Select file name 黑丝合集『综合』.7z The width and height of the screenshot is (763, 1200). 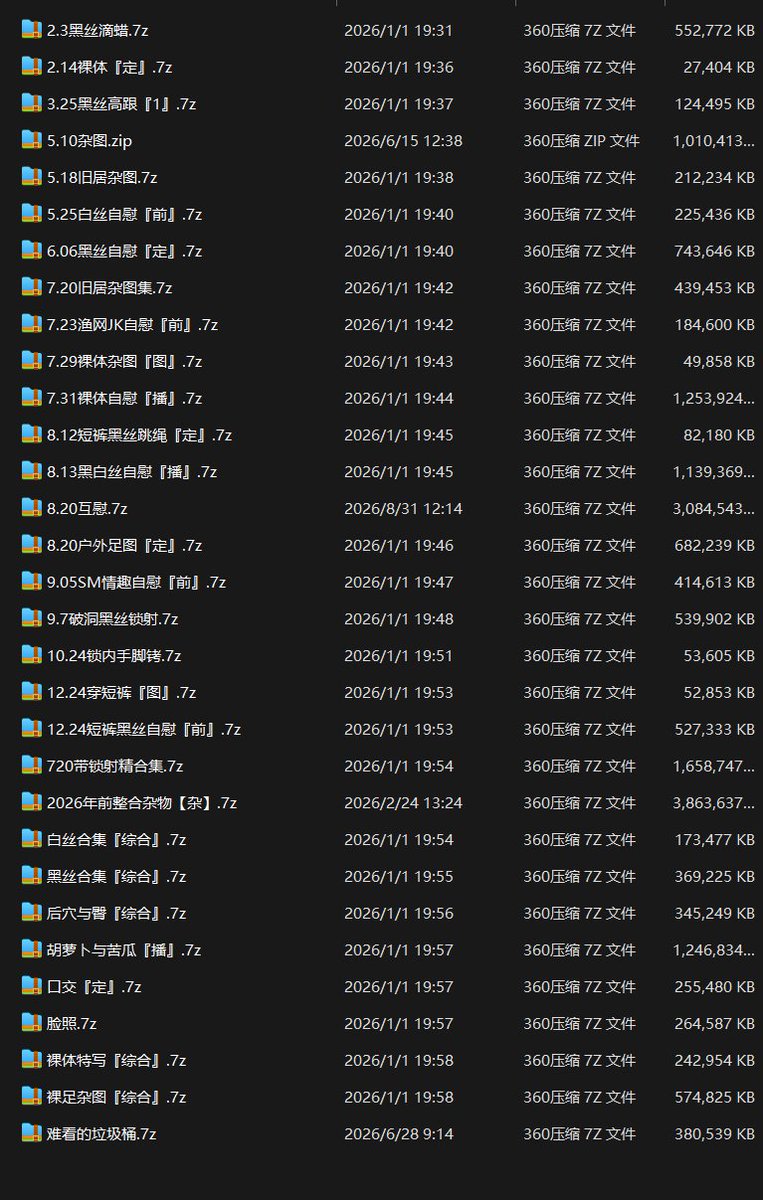point(117,877)
